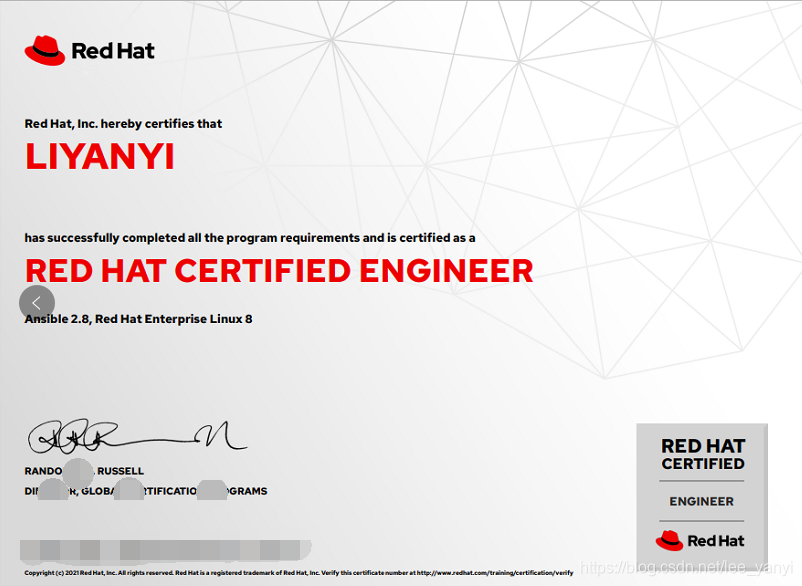Click the blurred certificate number field
The height and width of the screenshot is (586, 802).
click(165, 550)
